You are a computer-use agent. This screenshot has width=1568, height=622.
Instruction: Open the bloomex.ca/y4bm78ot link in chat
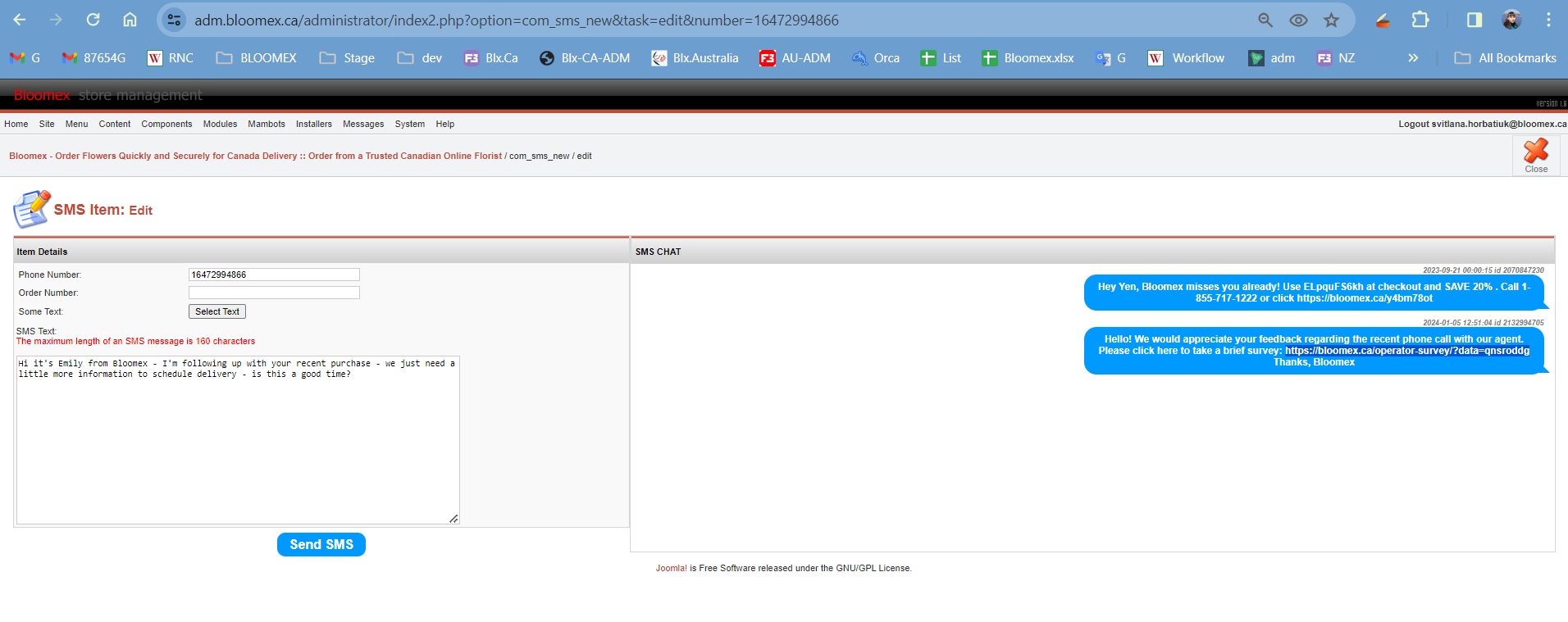click(x=1365, y=298)
